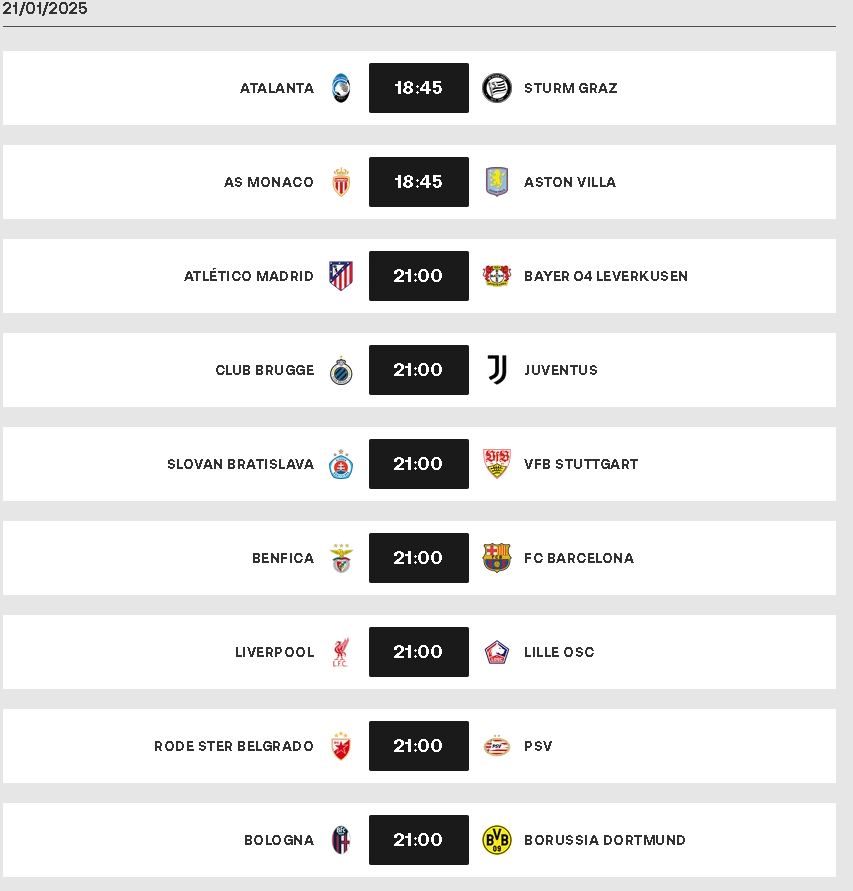
Task: Click the Atlético Madrid crest
Action: pos(341,276)
